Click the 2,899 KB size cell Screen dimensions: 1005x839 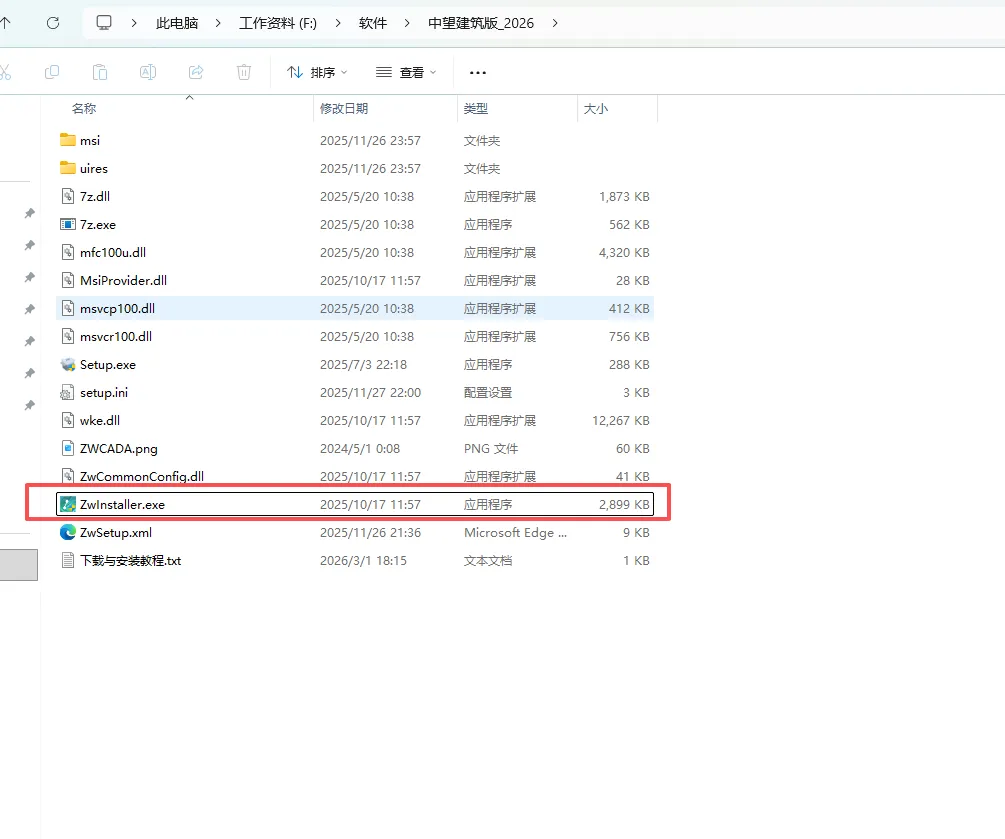click(624, 504)
